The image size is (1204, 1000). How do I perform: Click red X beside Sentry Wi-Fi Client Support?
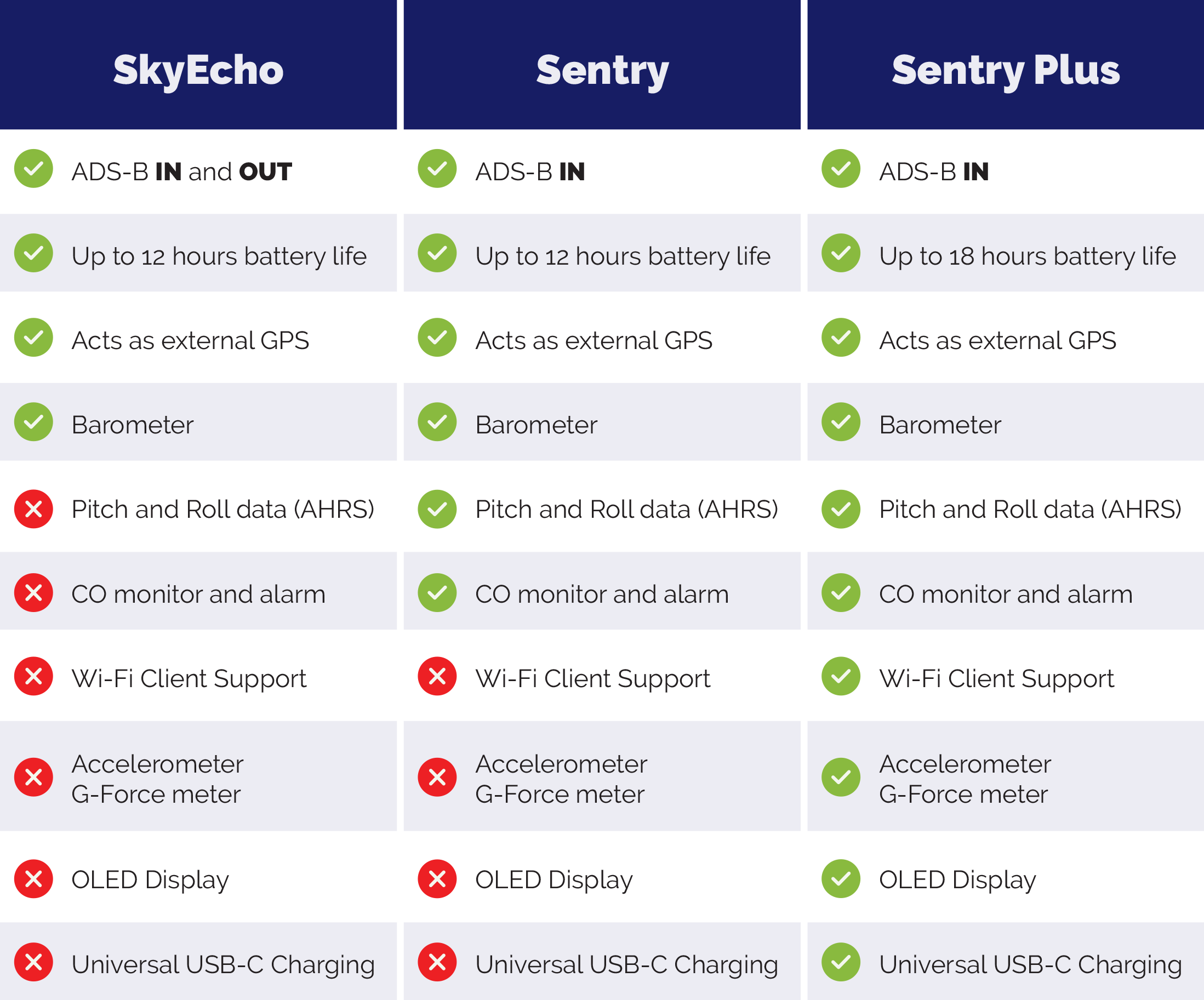coord(437,677)
